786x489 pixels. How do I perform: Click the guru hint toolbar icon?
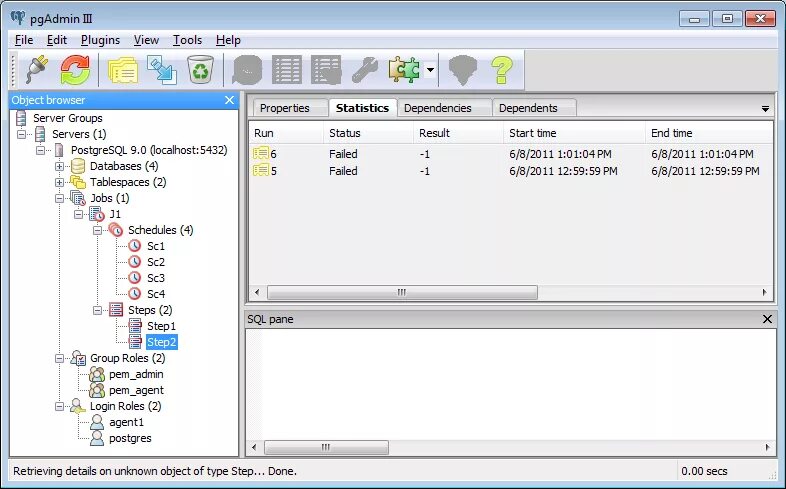(462, 70)
